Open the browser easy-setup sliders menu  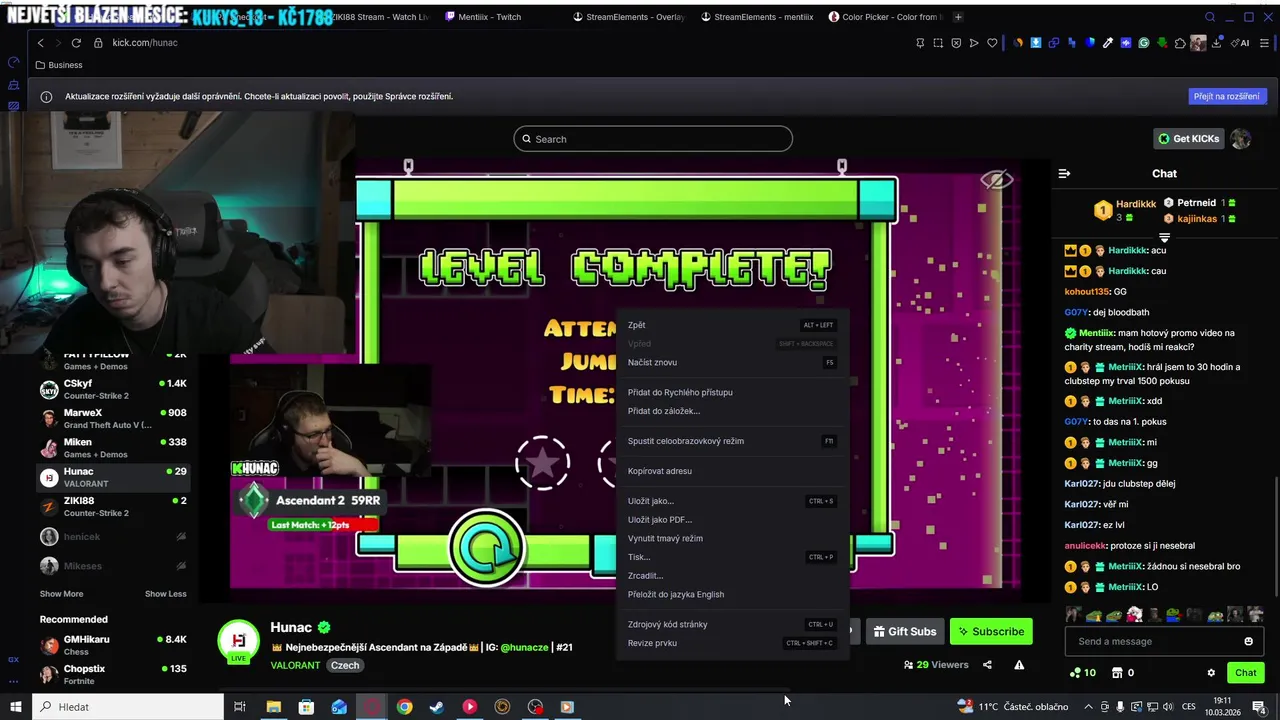[1265, 43]
